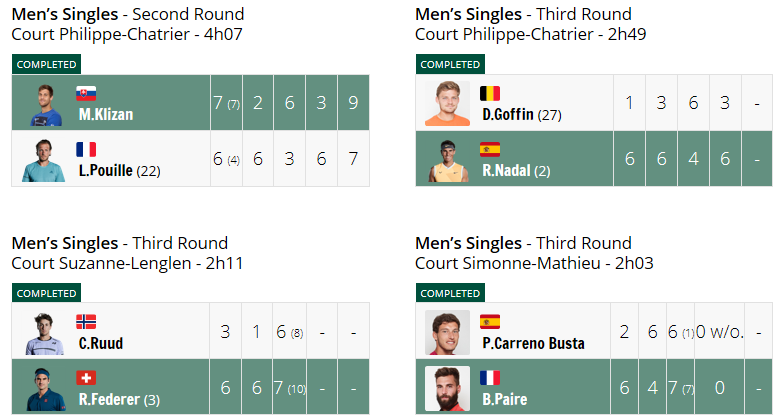Click the Swiss flag above R.Federer
777x420 pixels.
coord(86,378)
